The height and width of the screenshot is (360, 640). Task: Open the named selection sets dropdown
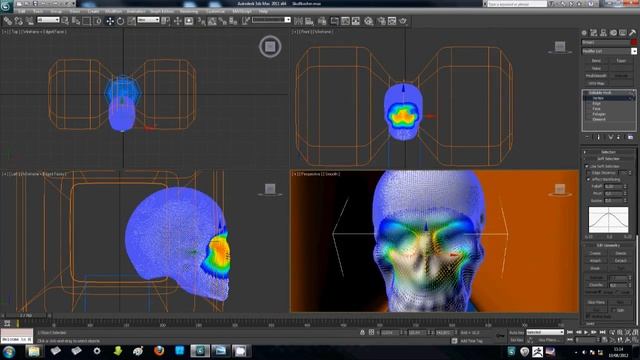(271, 20)
